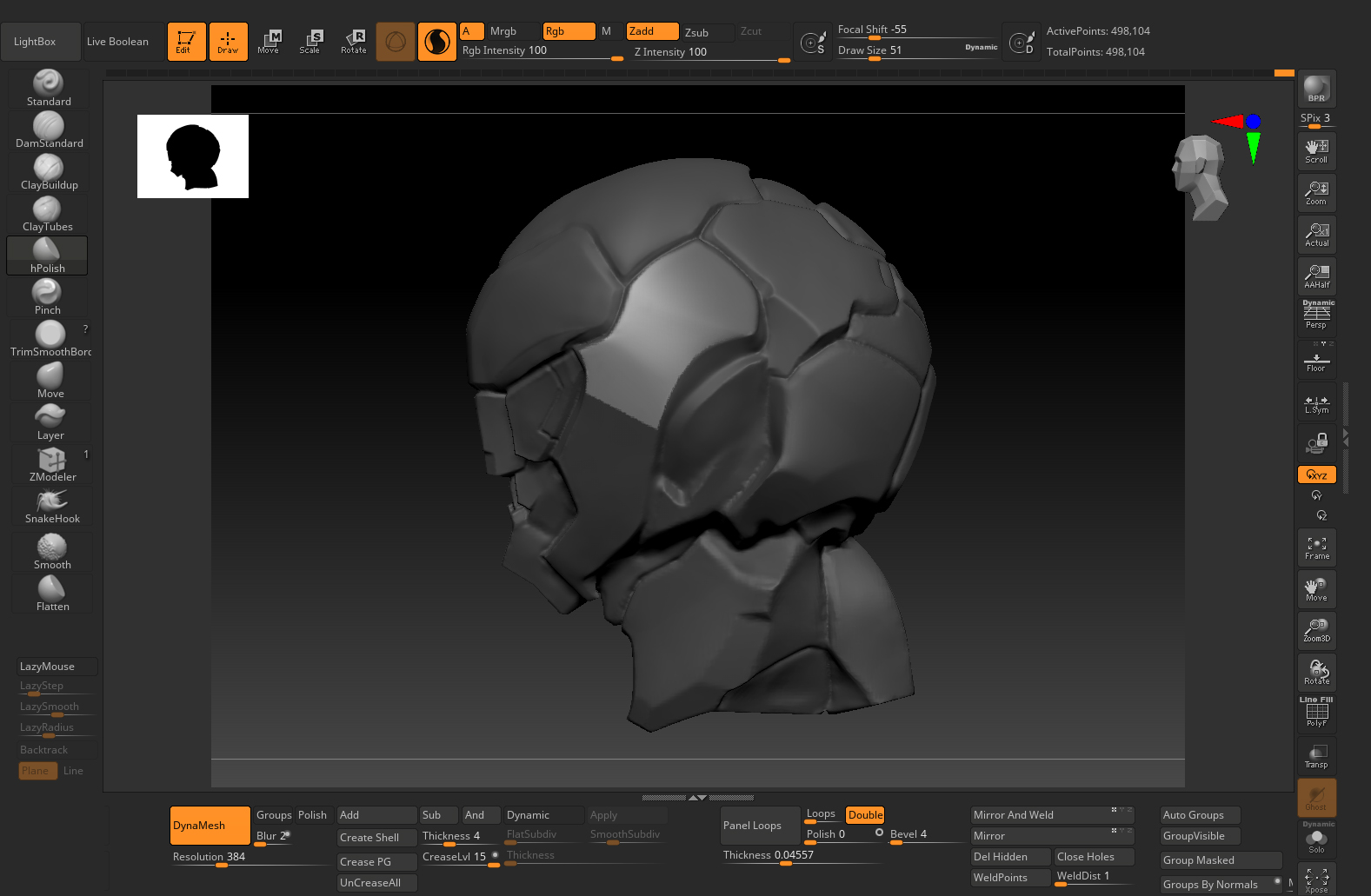Select the Flatten brush

point(52,594)
